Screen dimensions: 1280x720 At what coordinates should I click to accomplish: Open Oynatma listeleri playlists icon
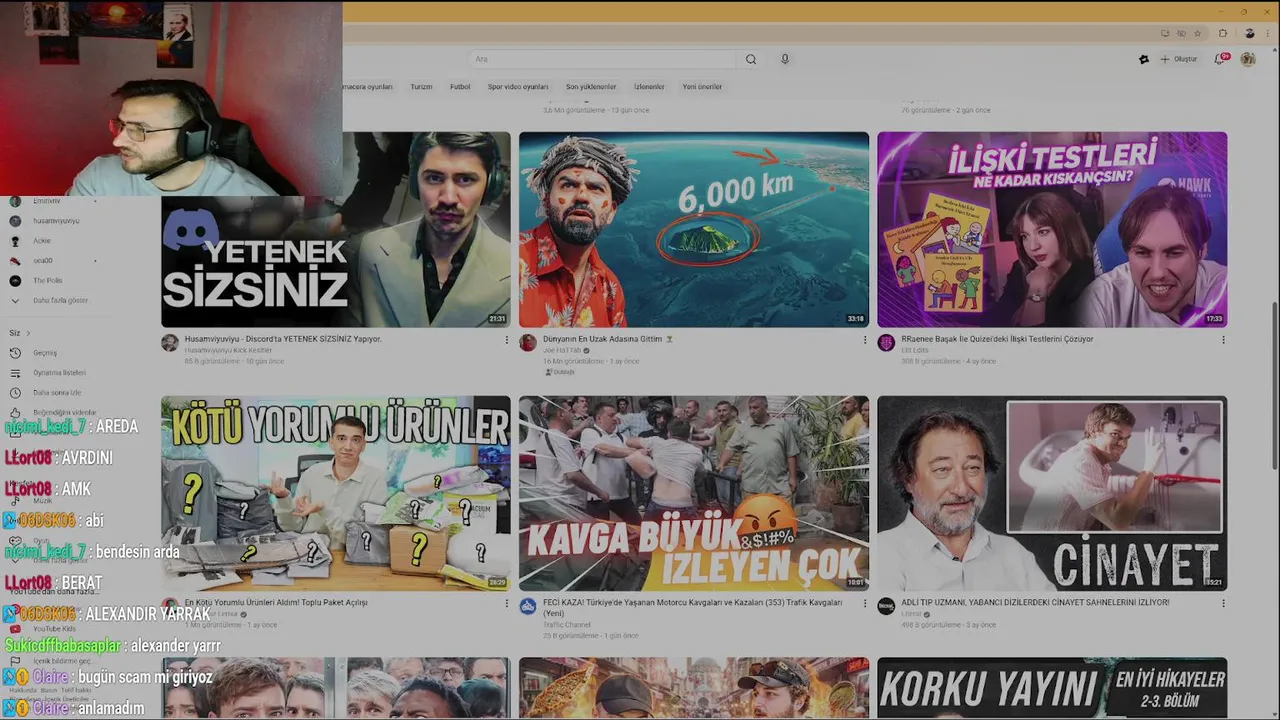pos(15,373)
